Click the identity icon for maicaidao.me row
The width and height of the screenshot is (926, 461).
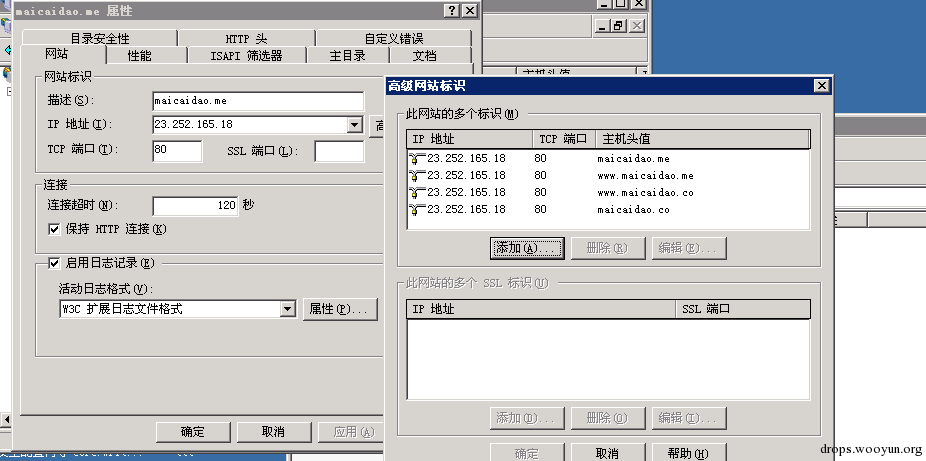pyautogui.click(x=417, y=158)
